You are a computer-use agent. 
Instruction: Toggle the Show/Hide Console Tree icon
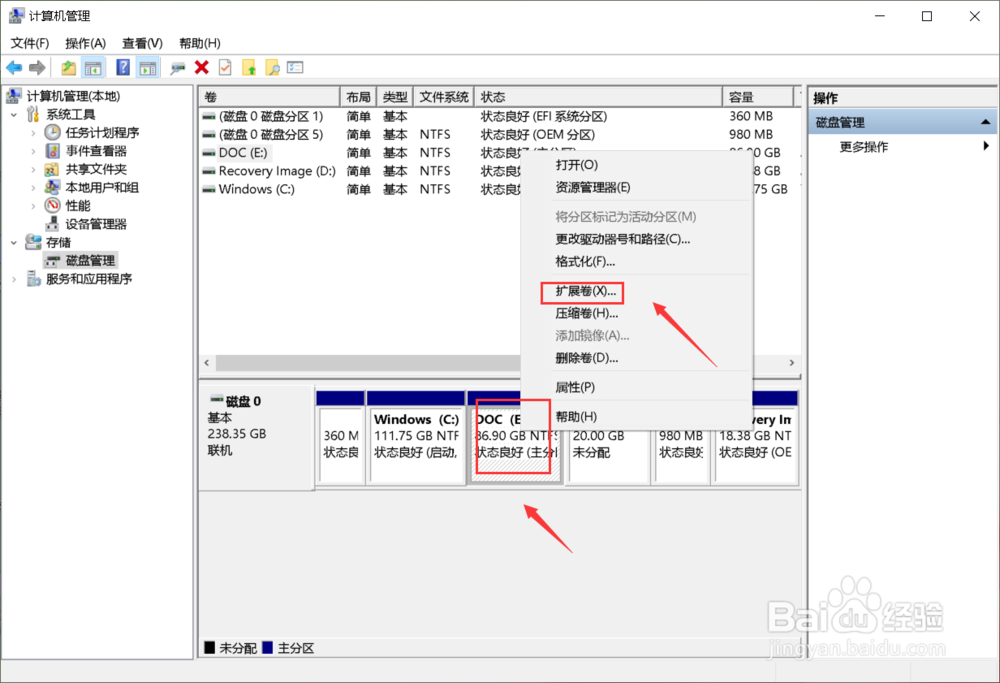click(x=93, y=68)
